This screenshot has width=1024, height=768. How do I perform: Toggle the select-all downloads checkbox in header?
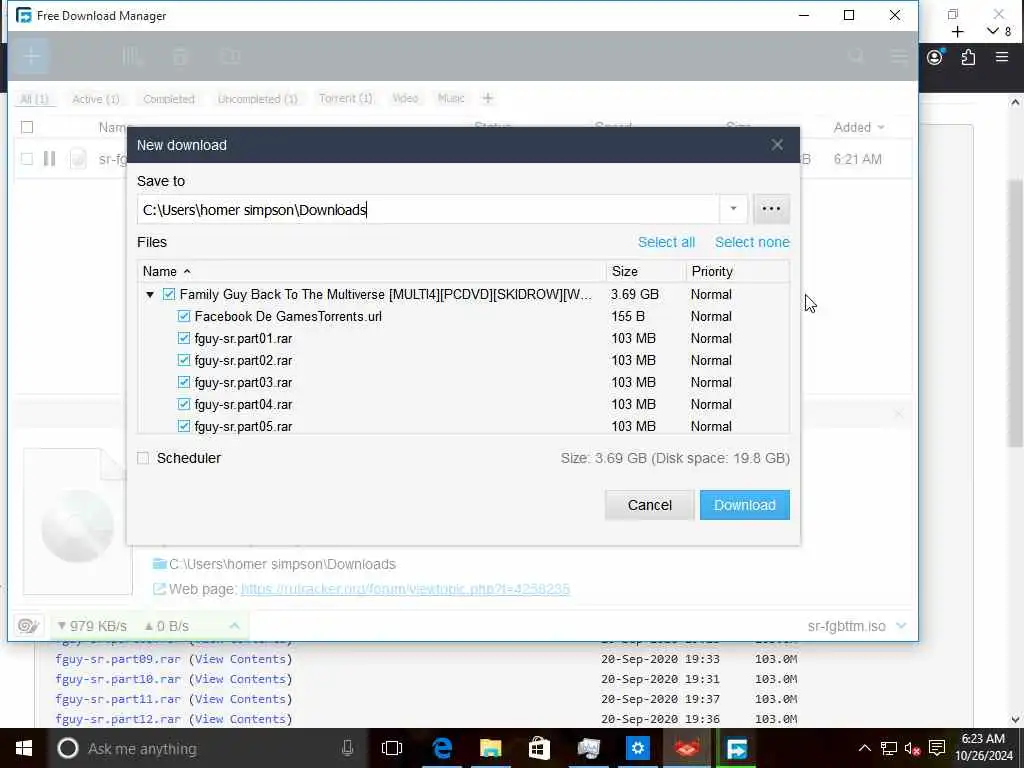pos(27,127)
